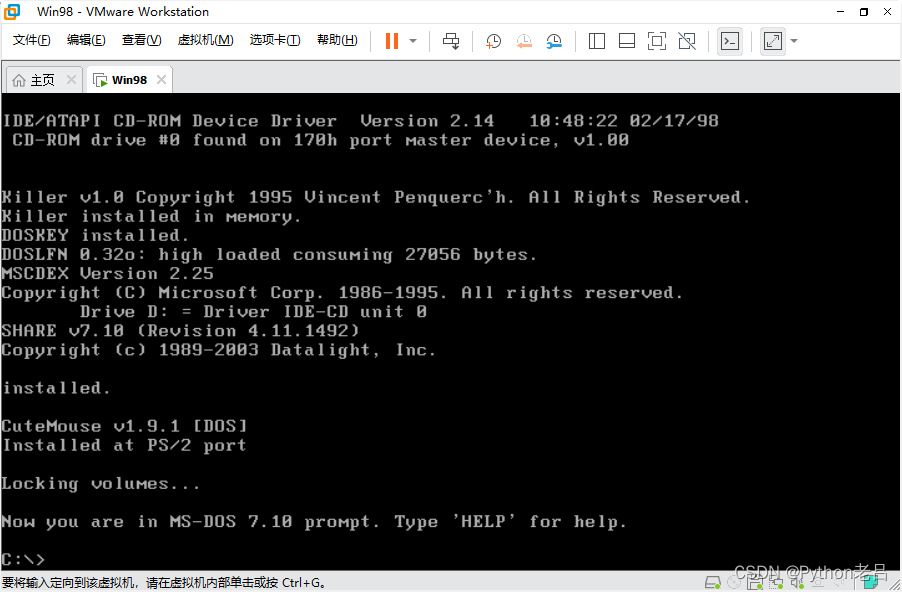The height and width of the screenshot is (592, 902).
Task: Click the 'Installed at PS/2 port' line
Action: [124, 445]
